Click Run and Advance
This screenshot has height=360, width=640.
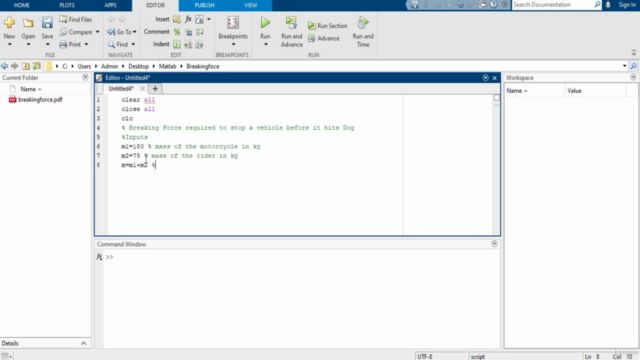(291, 32)
